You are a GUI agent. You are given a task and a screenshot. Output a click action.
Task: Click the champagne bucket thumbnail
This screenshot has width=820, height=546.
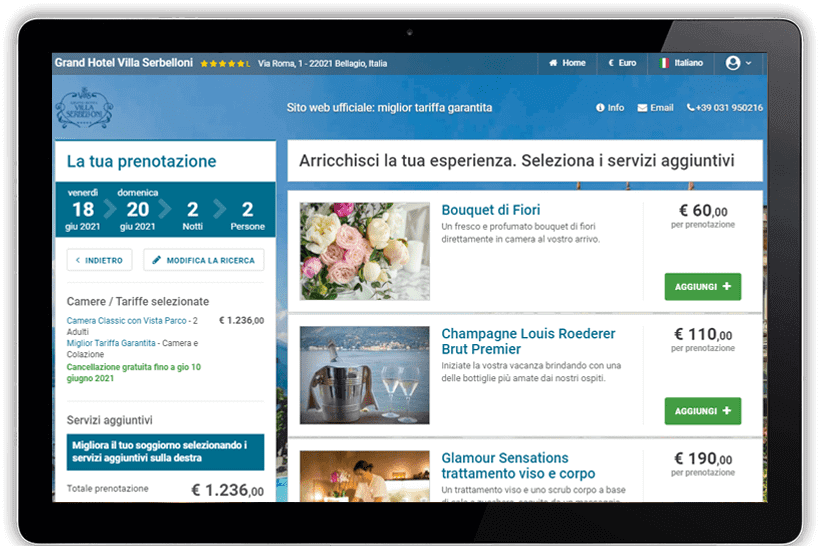coord(365,375)
